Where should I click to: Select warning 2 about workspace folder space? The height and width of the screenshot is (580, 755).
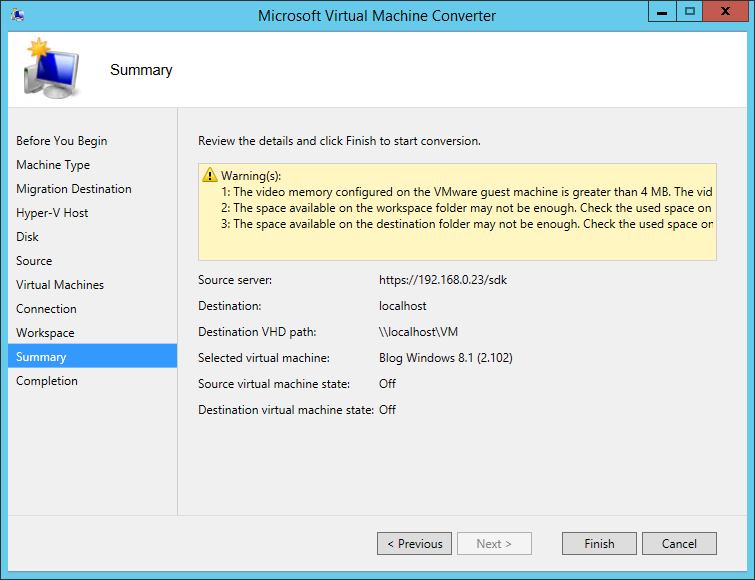tap(466, 207)
